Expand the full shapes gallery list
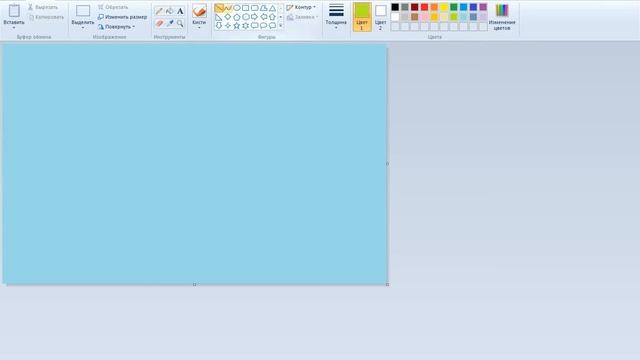This screenshot has width=640, height=360. (281, 26)
